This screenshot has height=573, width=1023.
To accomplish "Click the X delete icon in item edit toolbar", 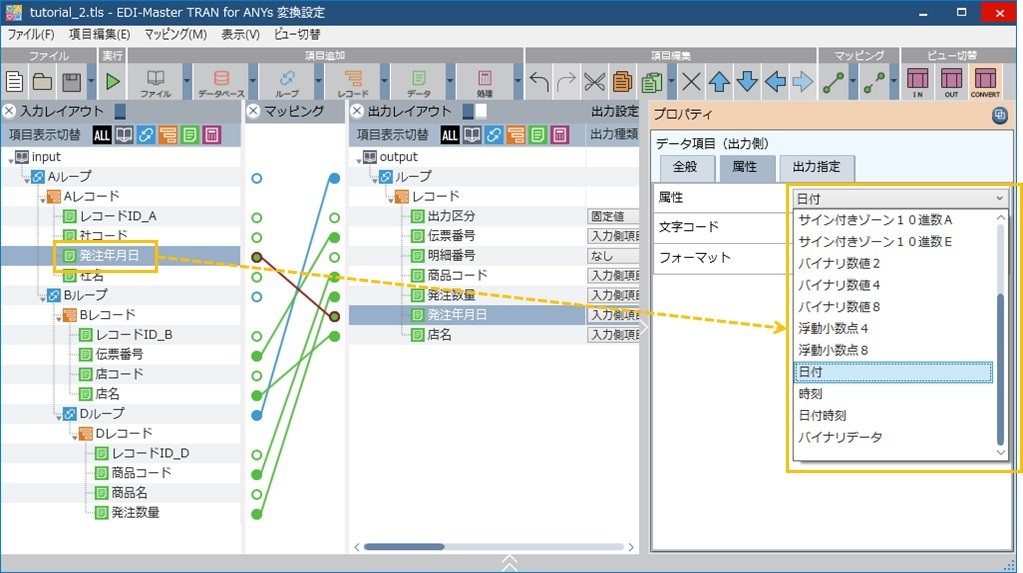I will [691, 82].
